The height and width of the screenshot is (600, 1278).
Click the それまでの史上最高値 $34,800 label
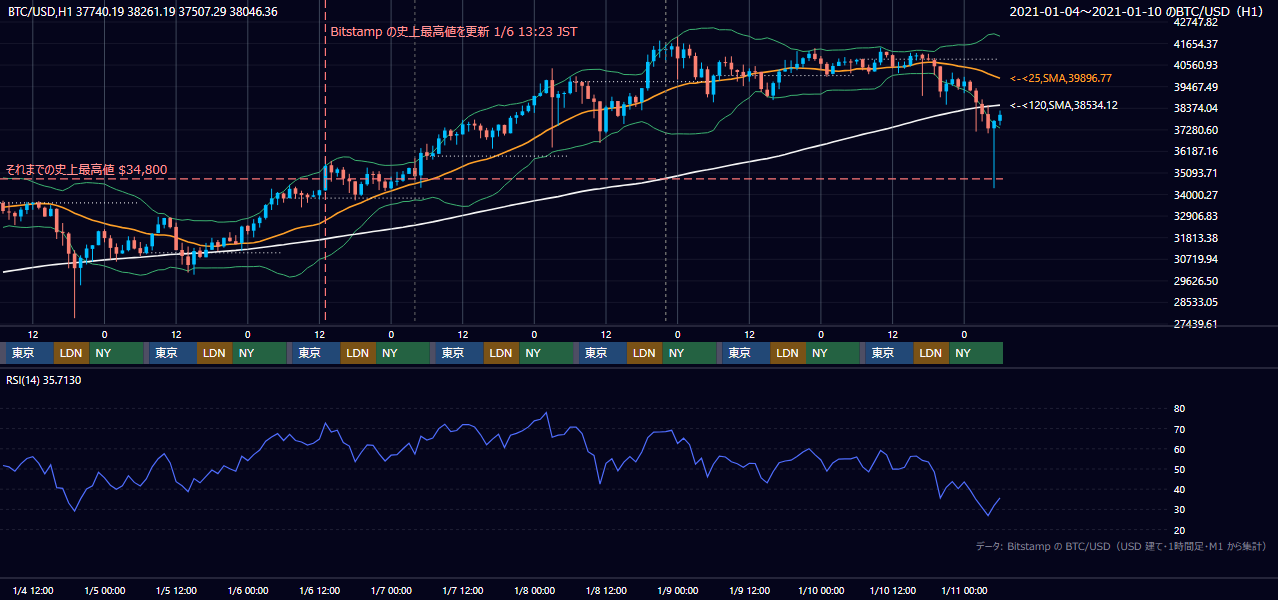87,170
